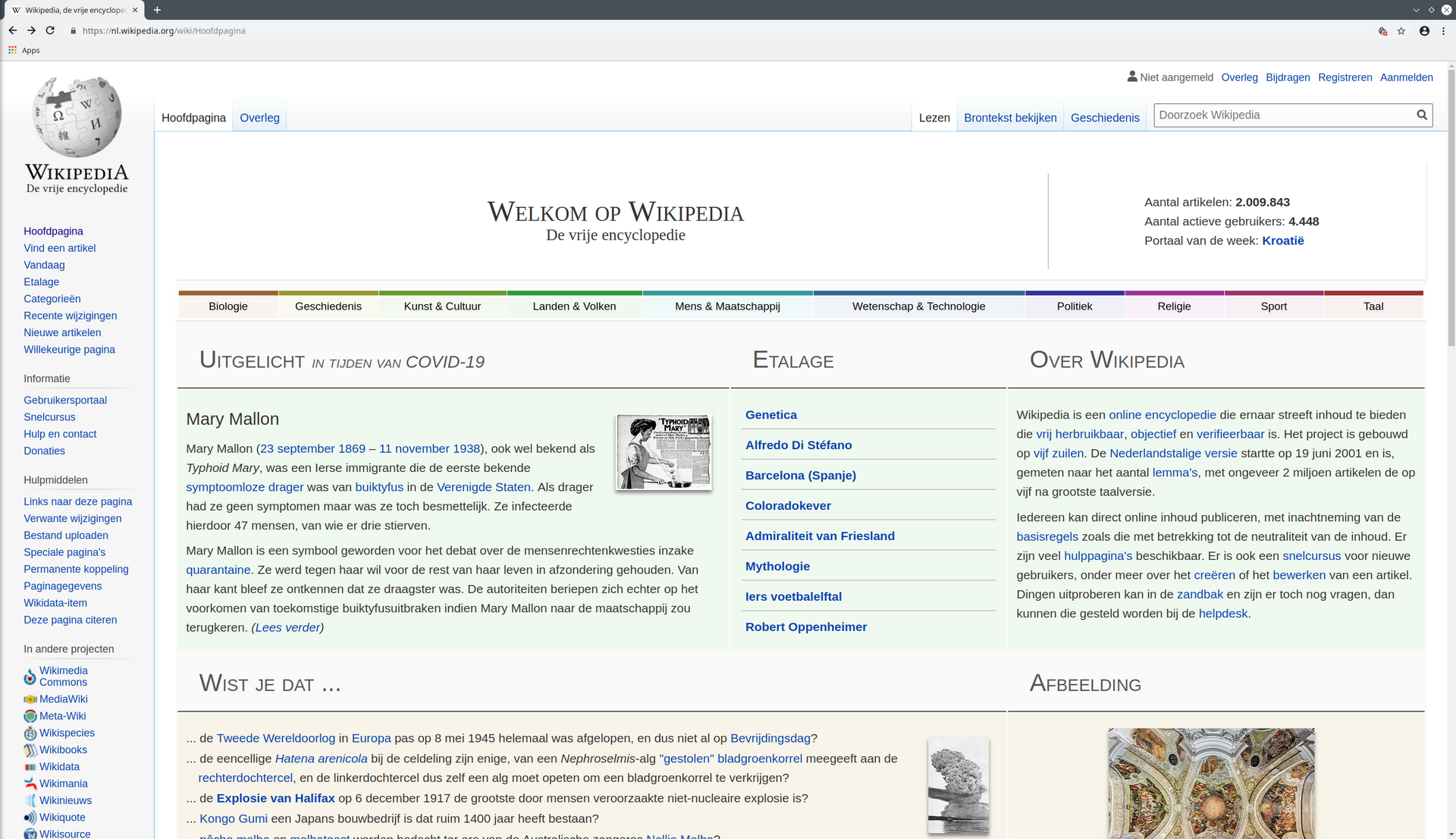Click the Wikiquote icon

(x=30, y=818)
